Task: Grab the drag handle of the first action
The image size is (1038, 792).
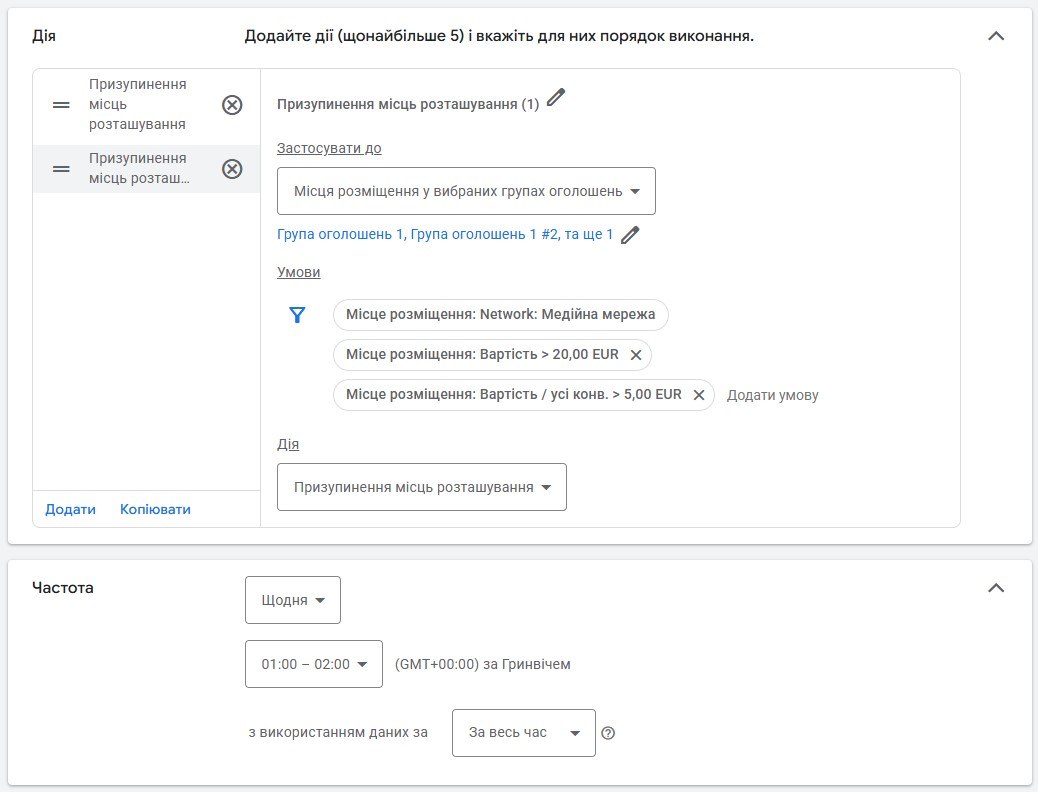Action: 61,105
